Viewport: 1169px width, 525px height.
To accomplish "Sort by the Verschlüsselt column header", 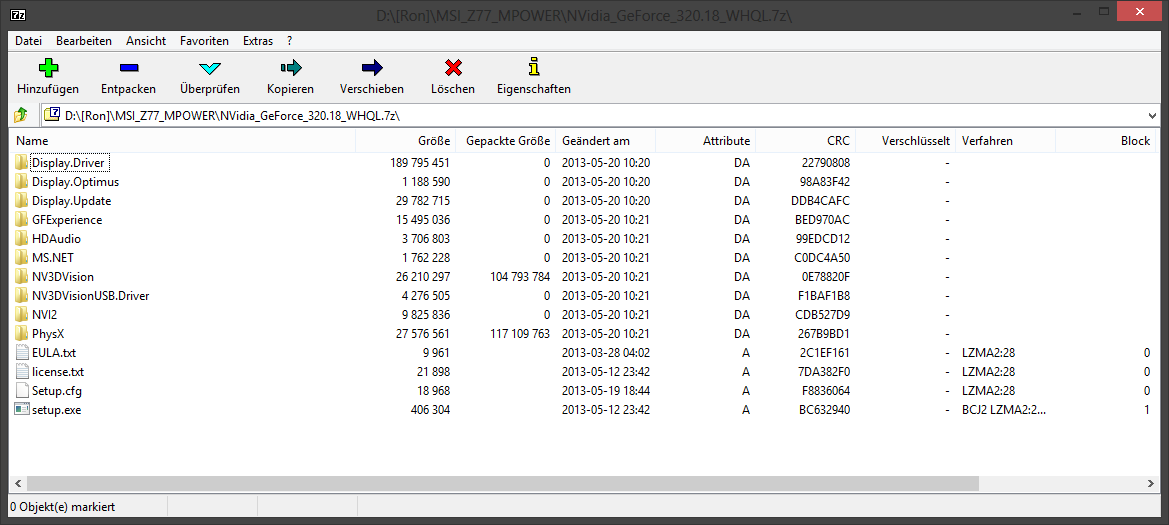I will [x=905, y=140].
